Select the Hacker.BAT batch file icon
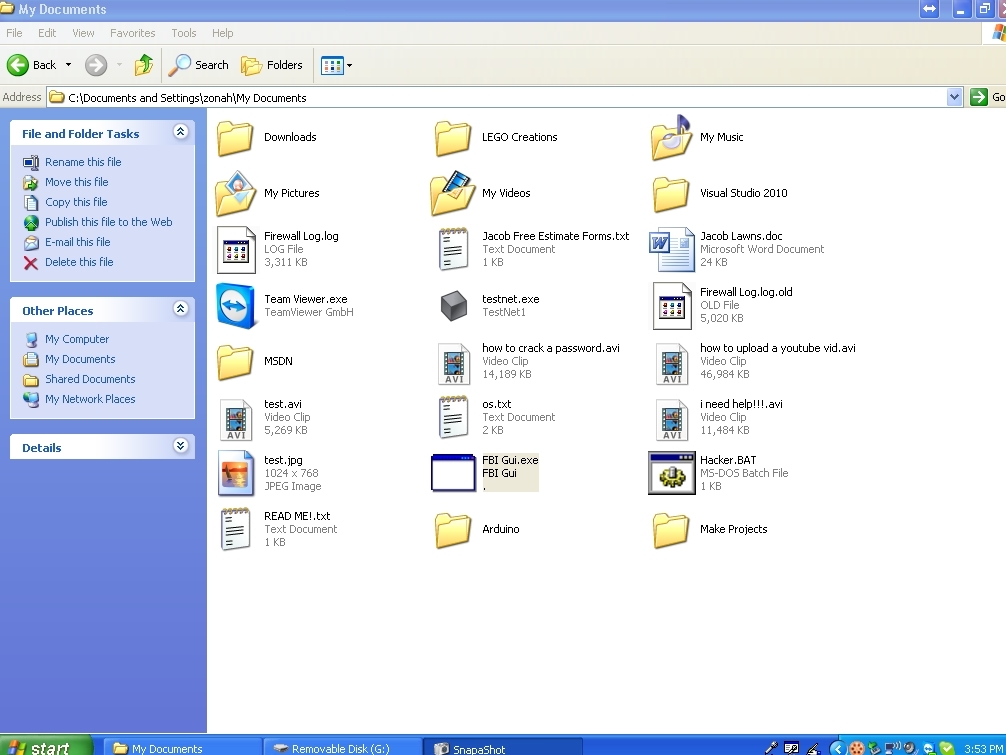 click(x=672, y=473)
